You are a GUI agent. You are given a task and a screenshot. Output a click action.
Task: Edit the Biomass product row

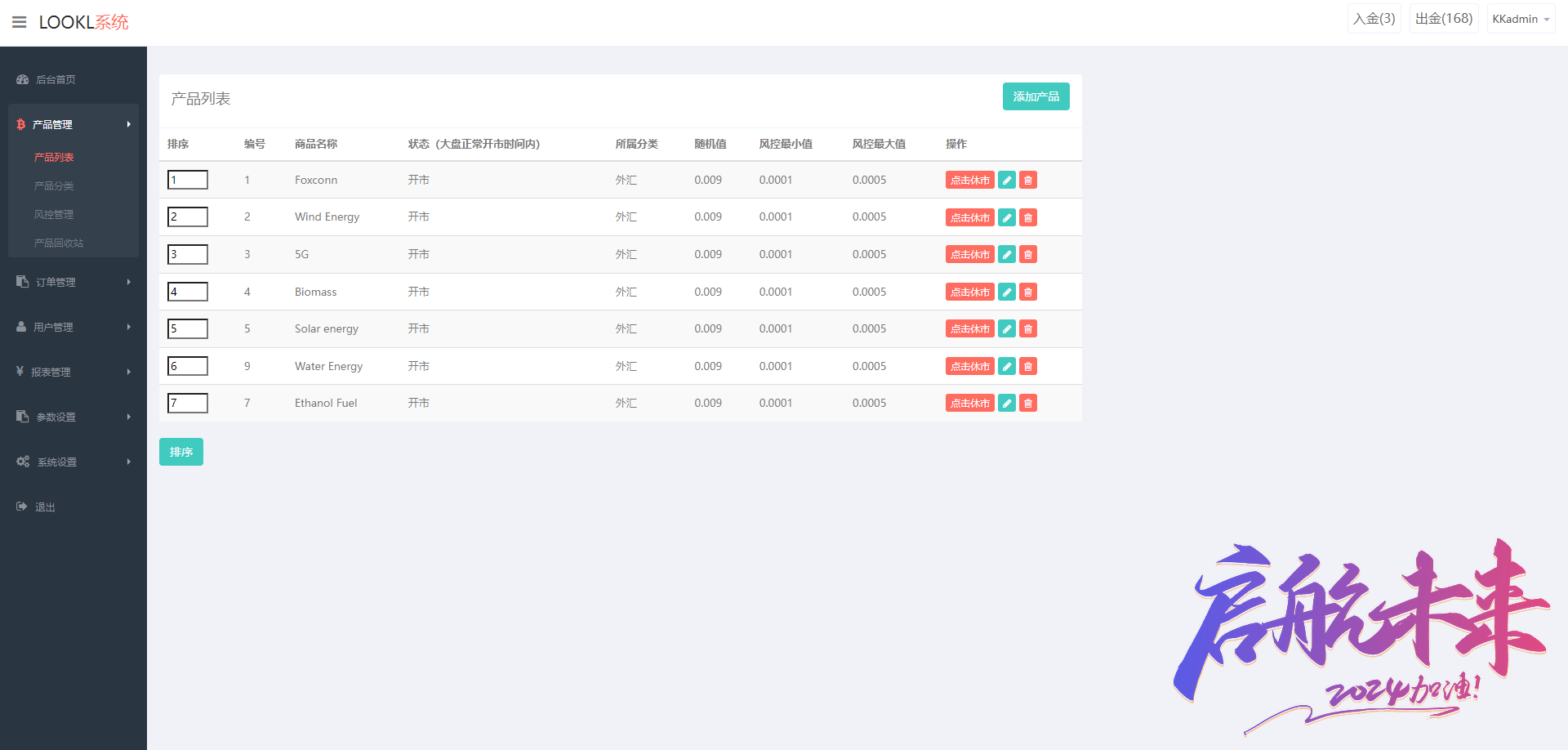pyautogui.click(x=1007, y=292)
